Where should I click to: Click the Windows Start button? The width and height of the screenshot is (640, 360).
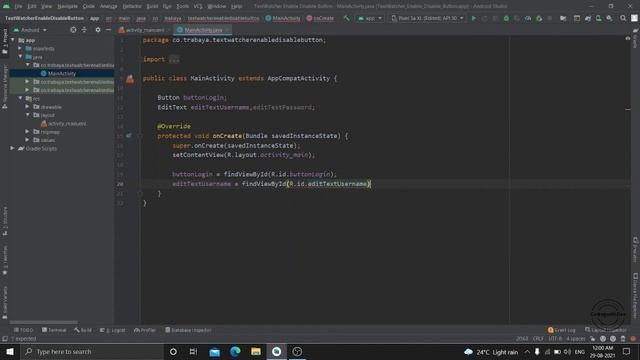[10, 351]
